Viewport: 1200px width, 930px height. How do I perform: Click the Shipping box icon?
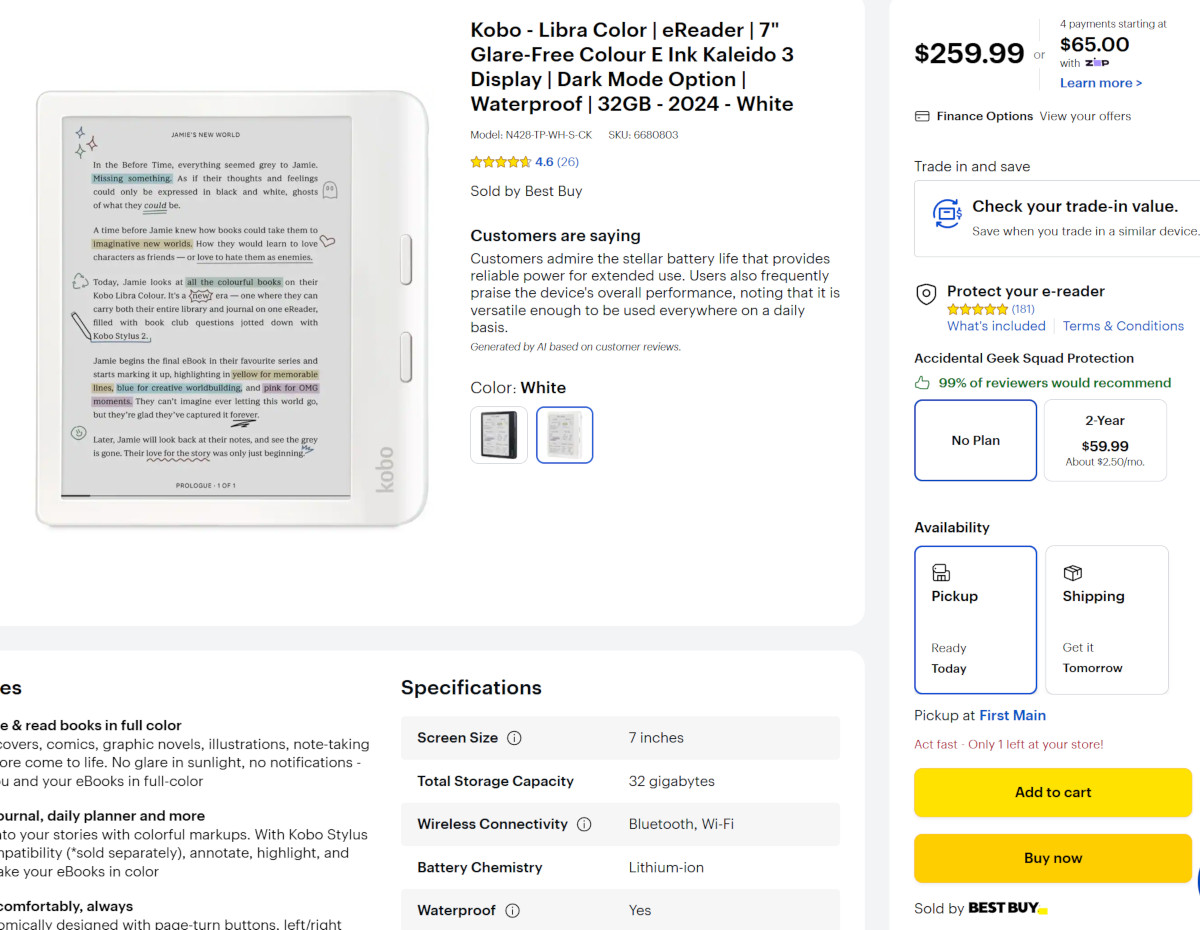click(x=1072, y=573)
